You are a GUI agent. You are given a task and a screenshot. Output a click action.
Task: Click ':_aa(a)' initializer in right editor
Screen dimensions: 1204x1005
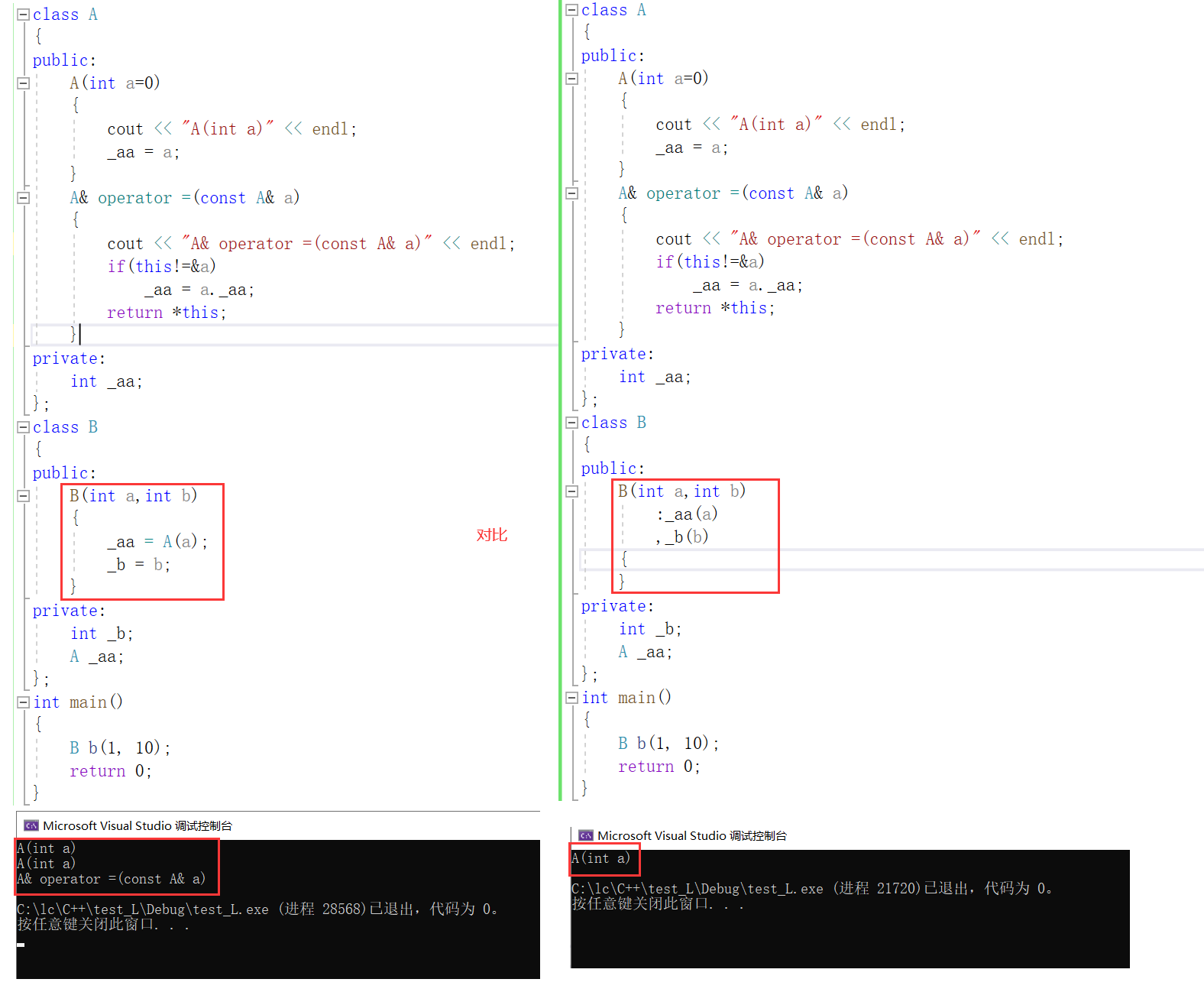(687, 514)
